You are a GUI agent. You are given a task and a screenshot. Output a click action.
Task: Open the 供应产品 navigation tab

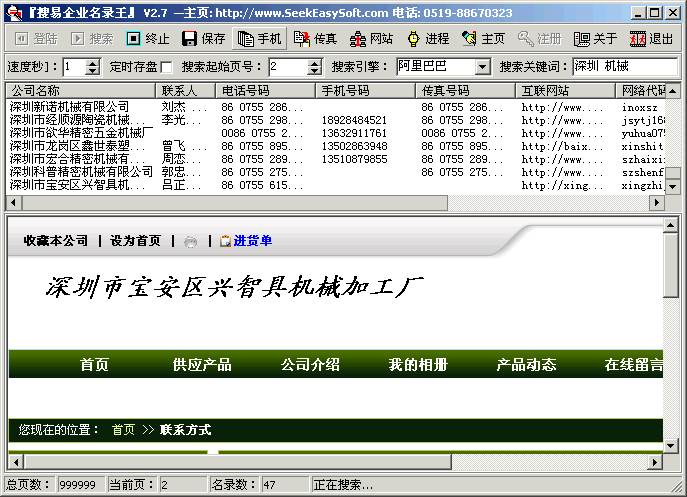(x=202, y=365)
